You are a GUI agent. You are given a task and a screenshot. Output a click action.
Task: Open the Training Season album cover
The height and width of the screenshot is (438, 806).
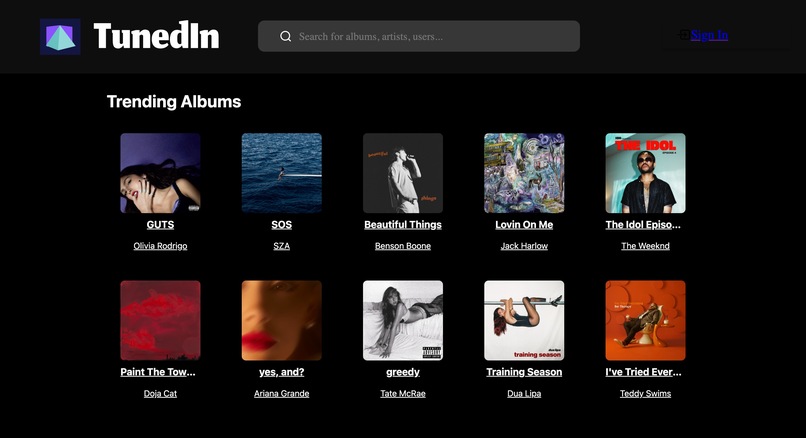(524, 320)
